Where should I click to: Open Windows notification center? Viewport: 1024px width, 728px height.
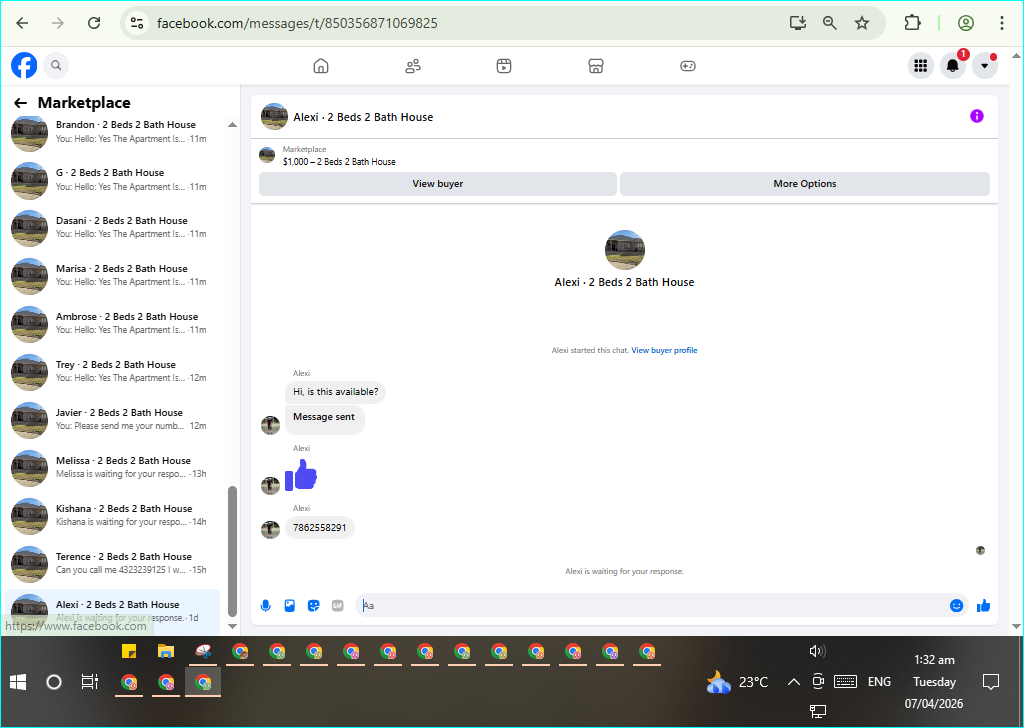pyautogui.click(x=991, y=682)
